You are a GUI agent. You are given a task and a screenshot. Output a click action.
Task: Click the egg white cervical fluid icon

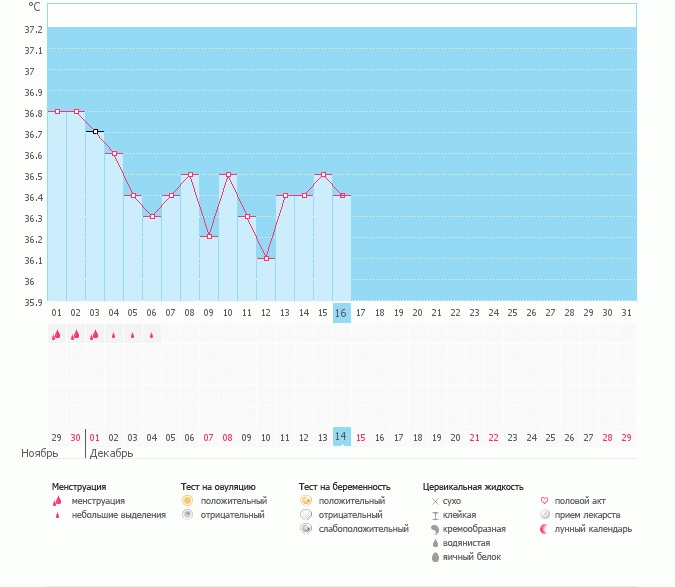click(435, 557)
